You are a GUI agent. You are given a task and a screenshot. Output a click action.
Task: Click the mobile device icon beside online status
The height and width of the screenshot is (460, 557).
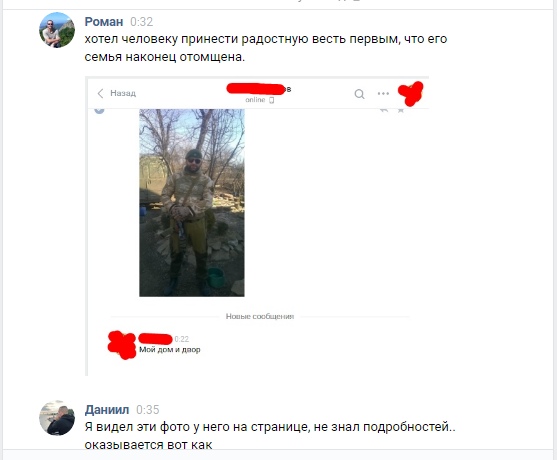pos(271,100)
